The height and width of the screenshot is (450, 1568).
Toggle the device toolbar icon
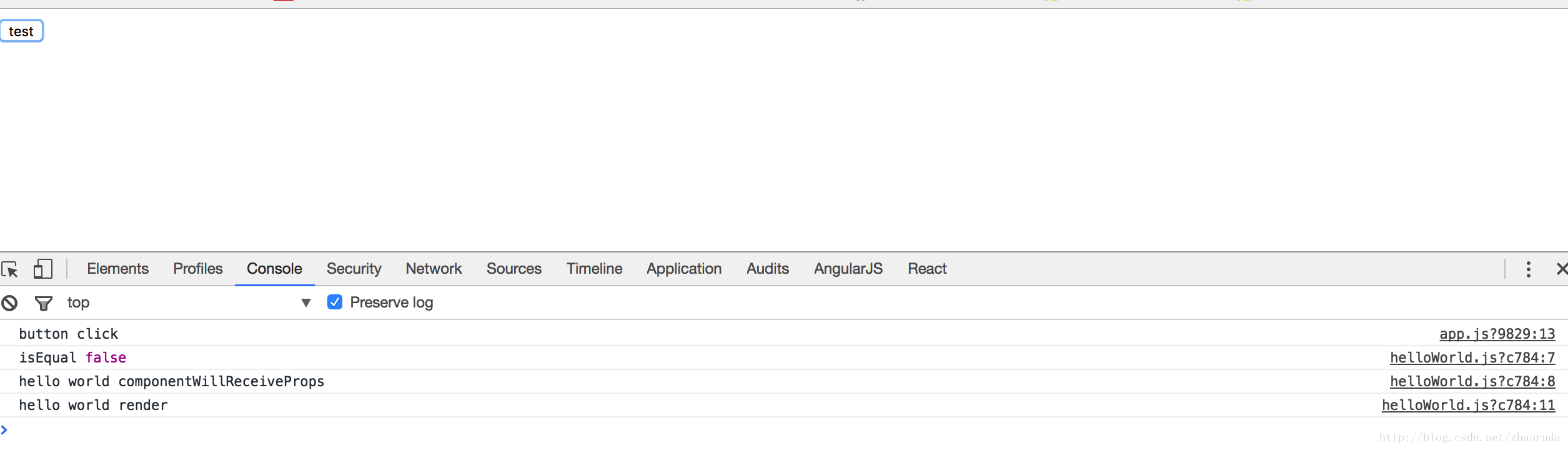point(42,269)
